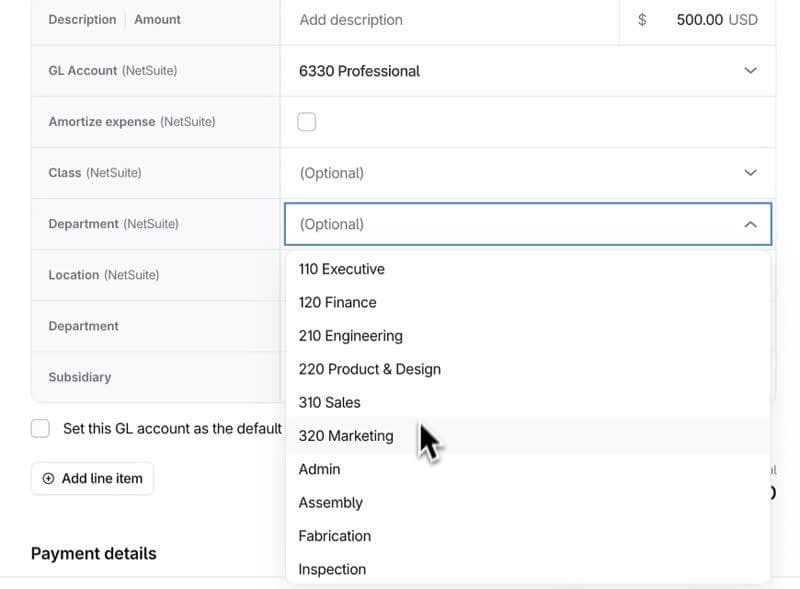The image size is (800, 589).
Task: Select the Fabrication option
Action: tap(335, 536)
